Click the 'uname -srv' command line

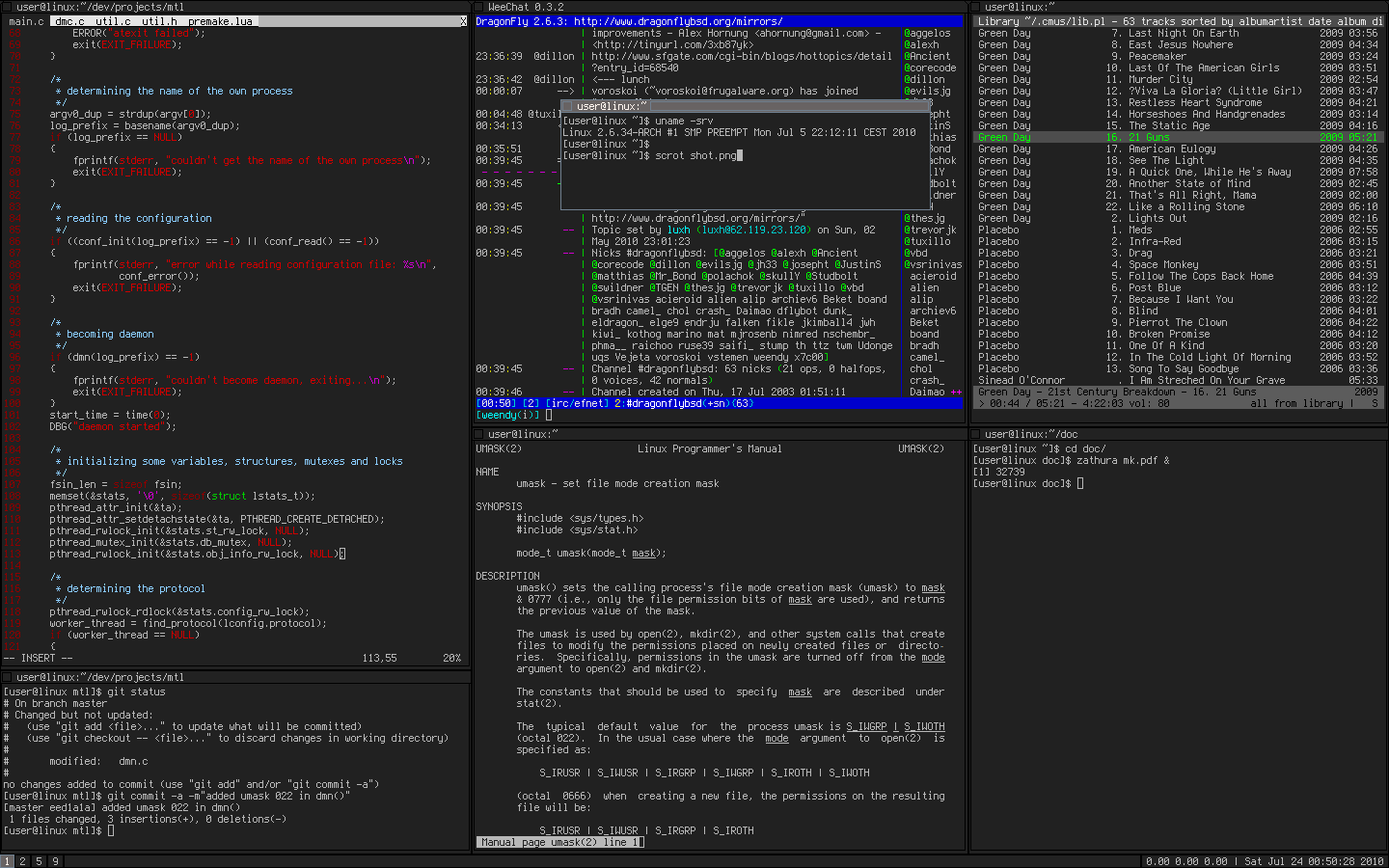pyautogui.click(x=684, y=121)
